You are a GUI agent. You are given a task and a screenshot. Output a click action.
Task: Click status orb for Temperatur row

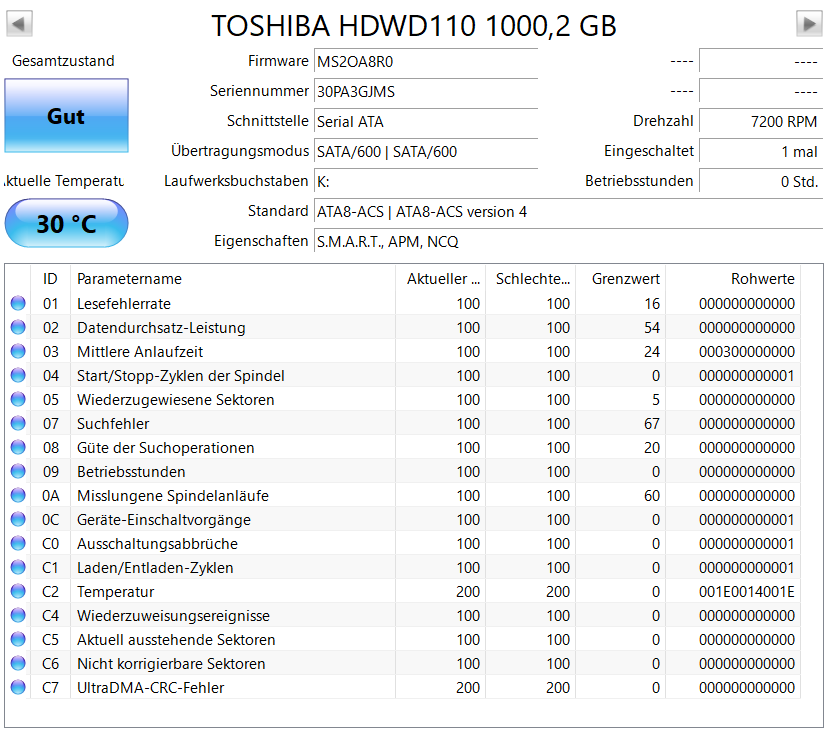coord(18,591)
